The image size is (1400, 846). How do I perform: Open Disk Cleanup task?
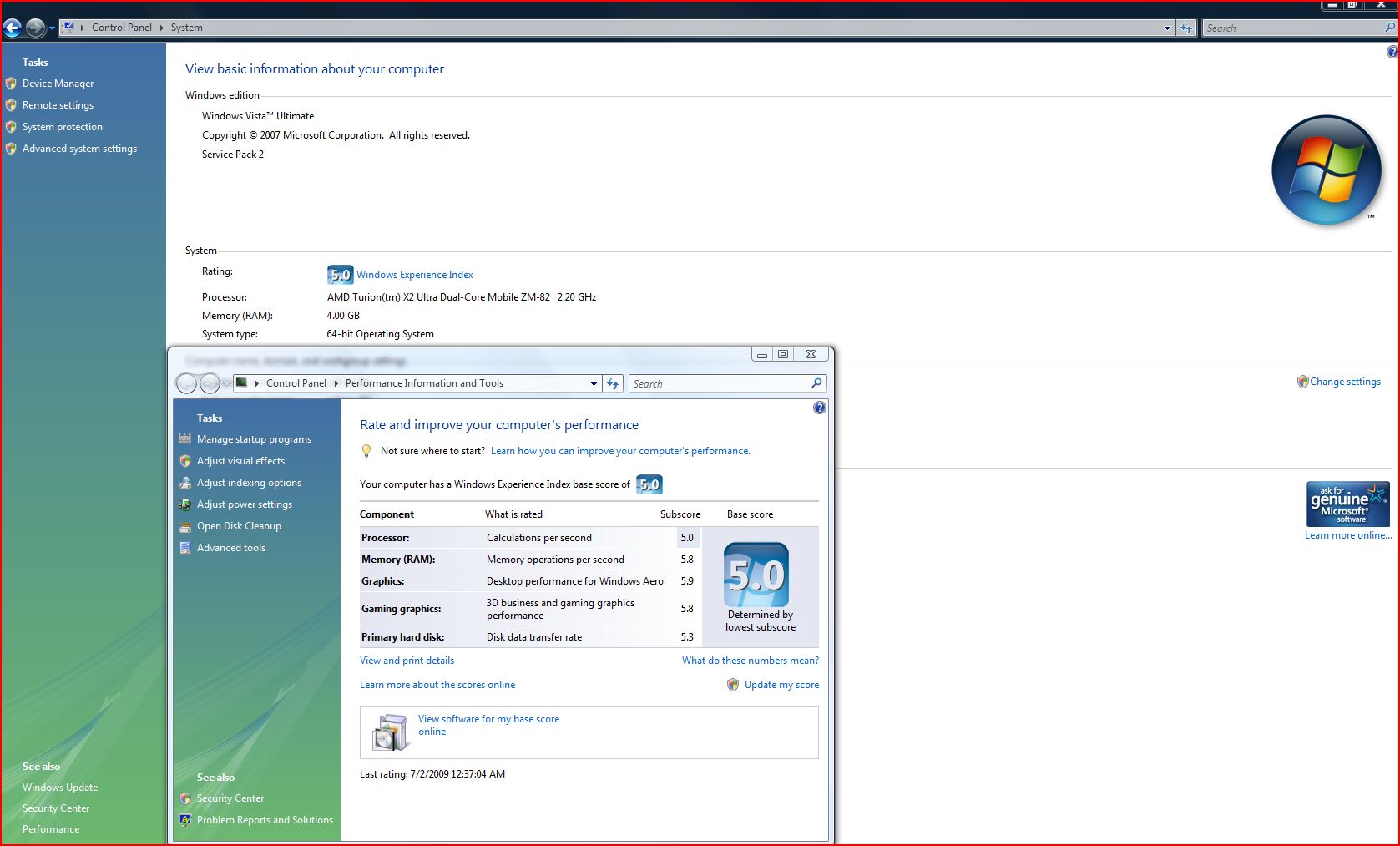coord(239,526)
